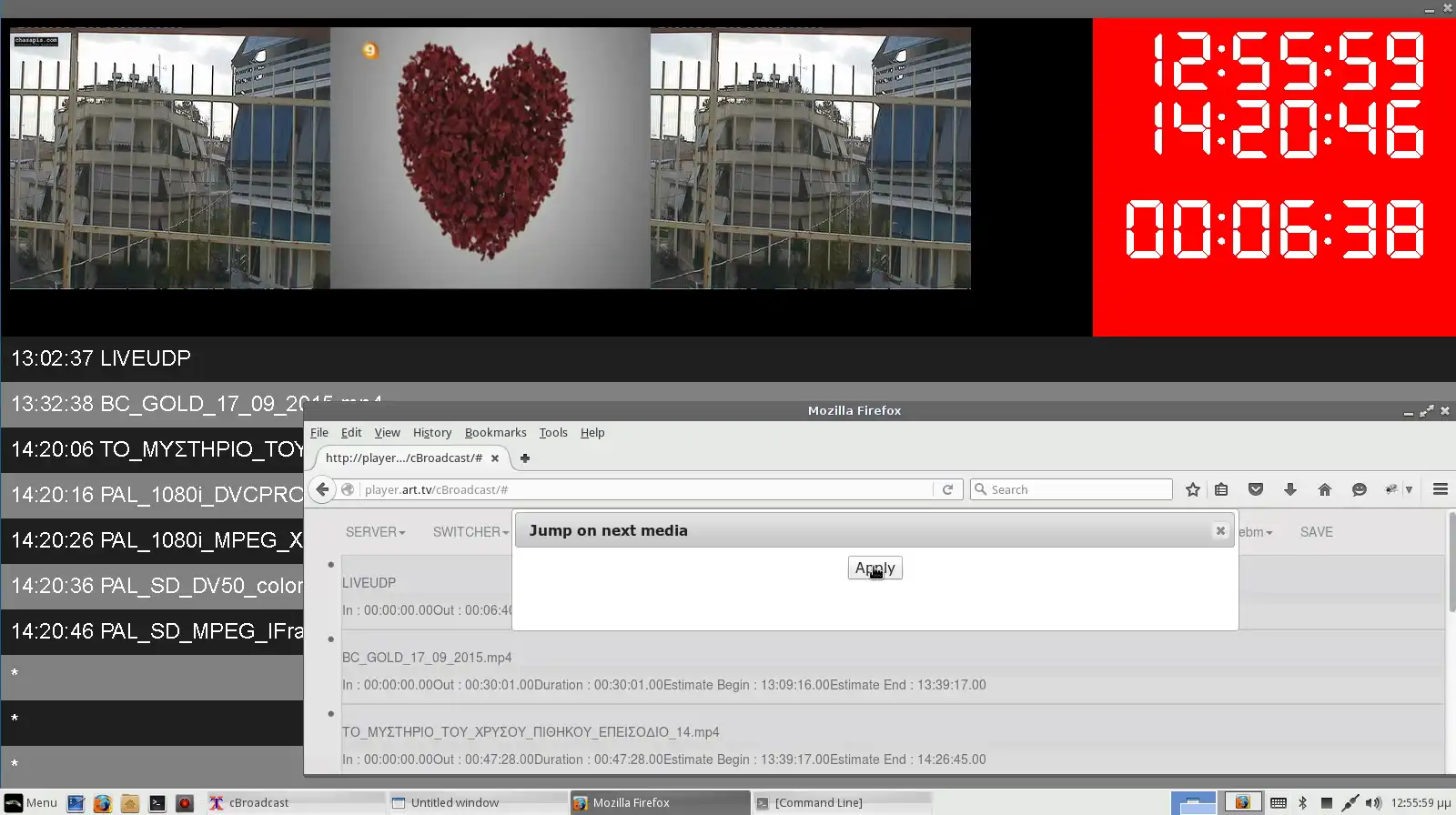The height and width of the screenshot is (815, 1456).
Task: Switch to Untitled window in taskbar
Action: 478,803
